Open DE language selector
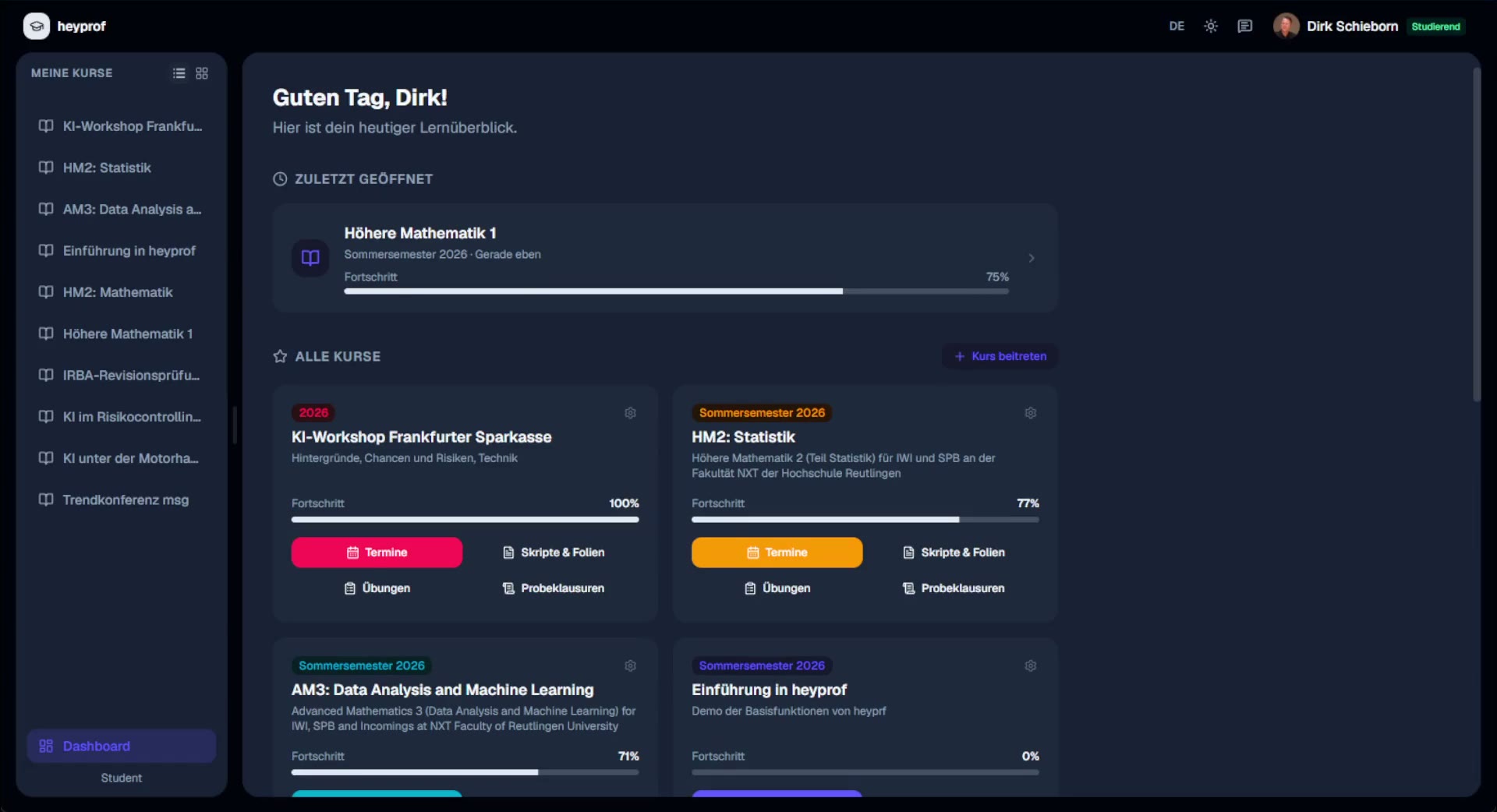1497x812 pixels. pyautogui.click(x=1177, y=26)
